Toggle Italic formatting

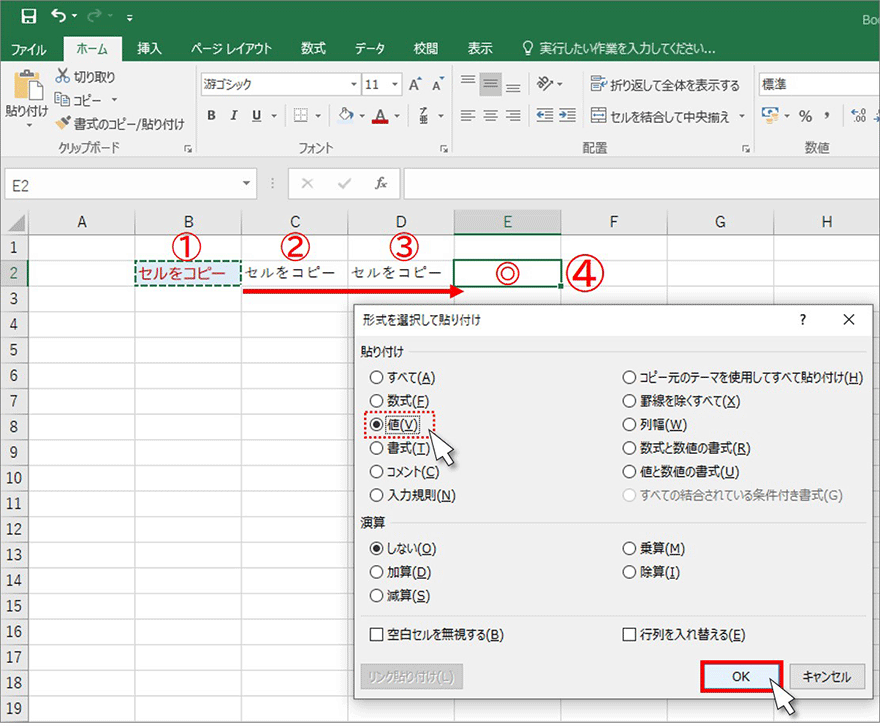[x=234, y=116]
